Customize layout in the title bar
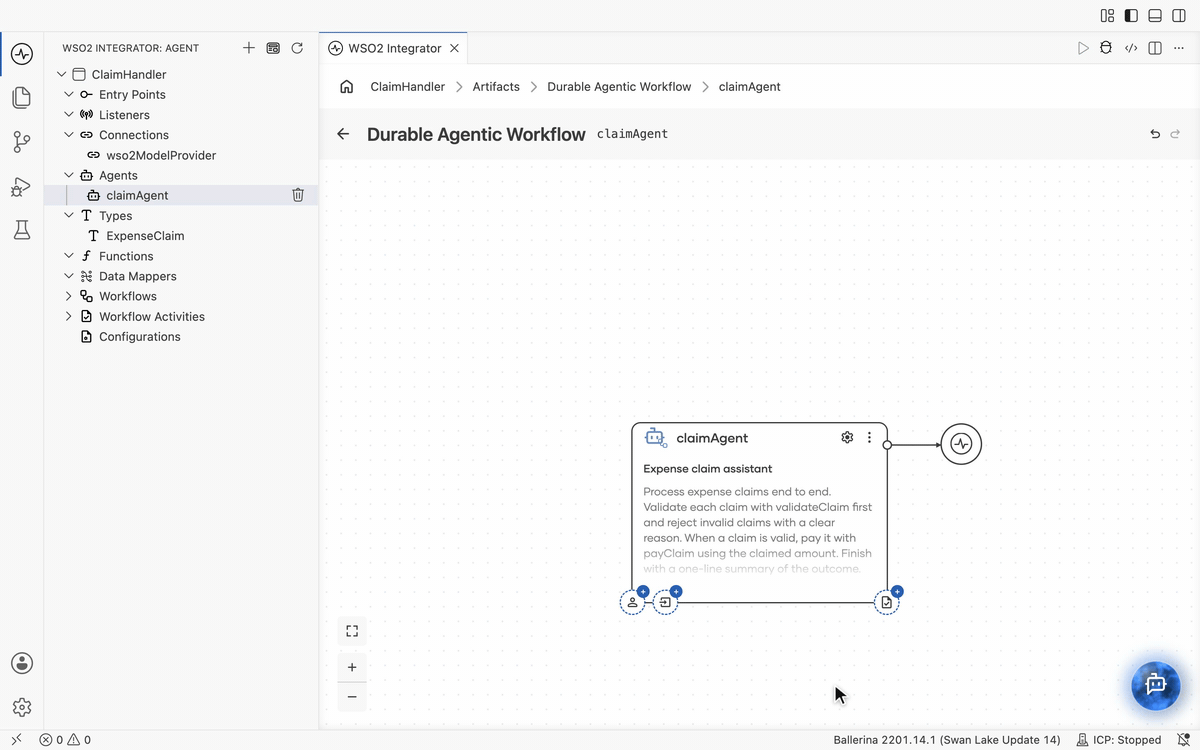 pyautogui.click(x=1107, y=15)
